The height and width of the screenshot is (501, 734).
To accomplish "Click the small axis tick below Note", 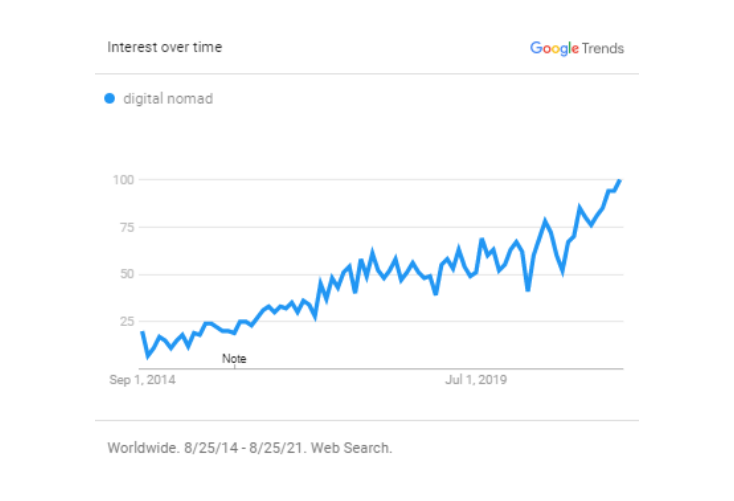I will tap(234, 368).
